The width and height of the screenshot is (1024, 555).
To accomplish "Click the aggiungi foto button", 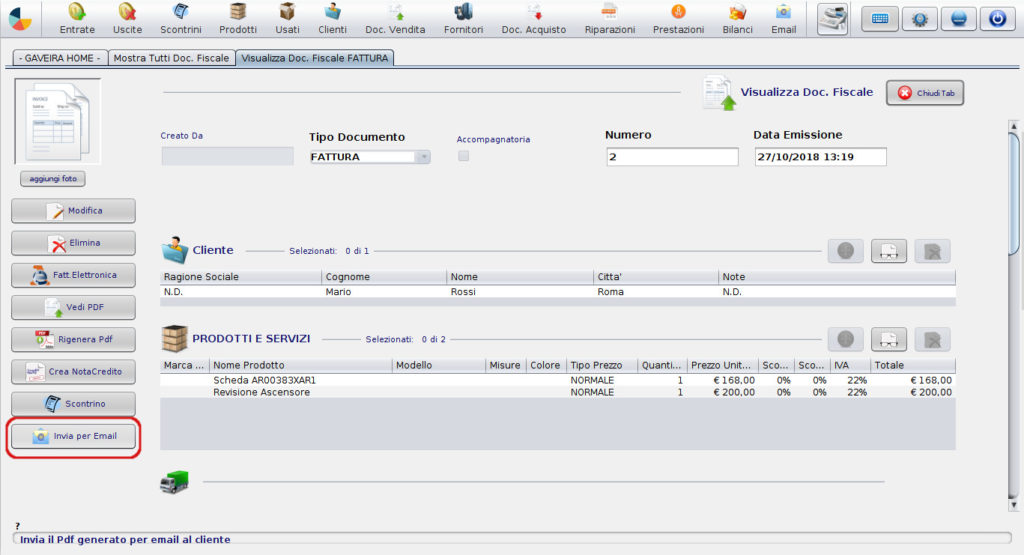I will click(x=53, y=178).
